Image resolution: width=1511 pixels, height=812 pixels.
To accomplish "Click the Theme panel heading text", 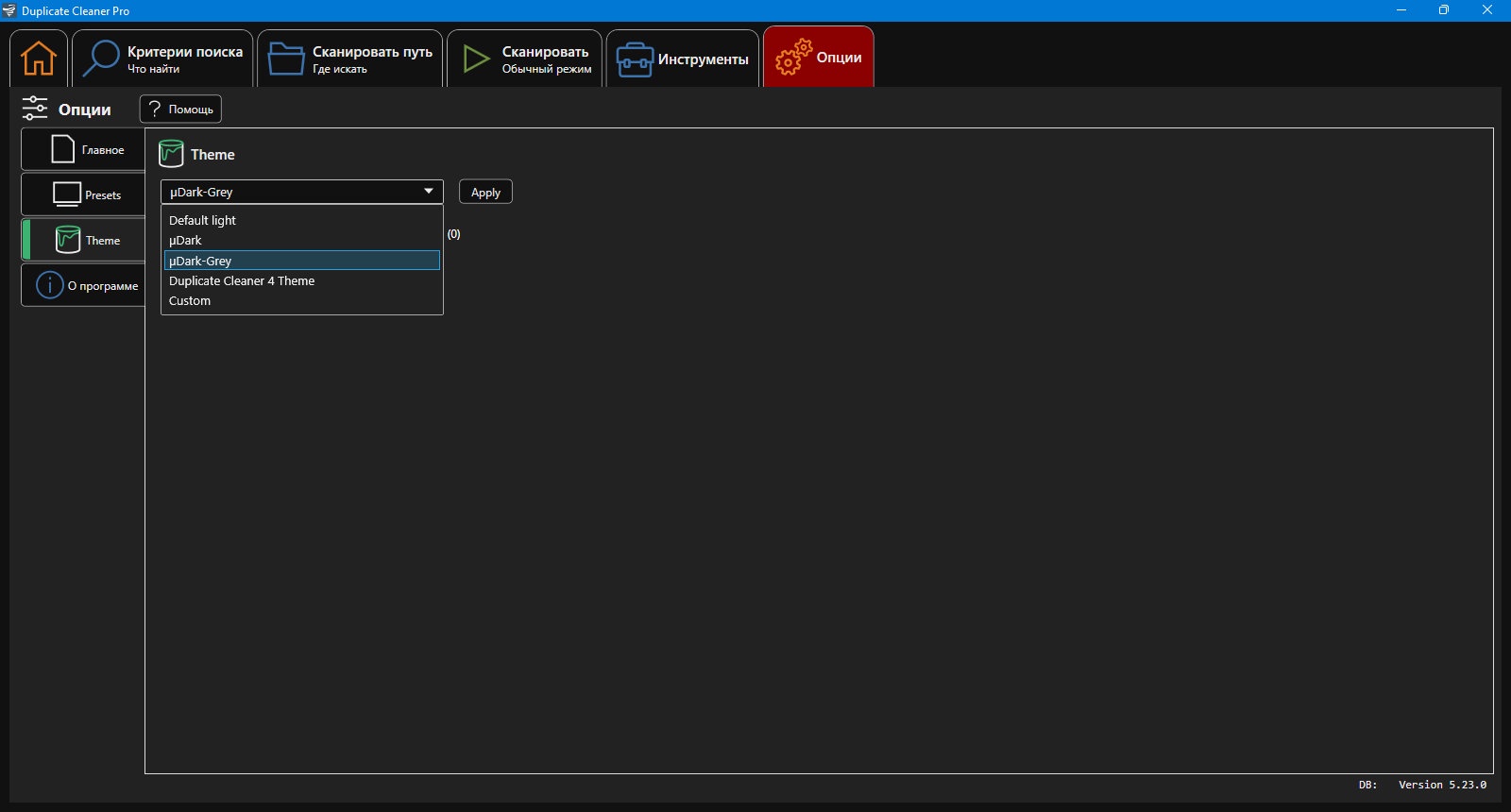I will 212,155.
